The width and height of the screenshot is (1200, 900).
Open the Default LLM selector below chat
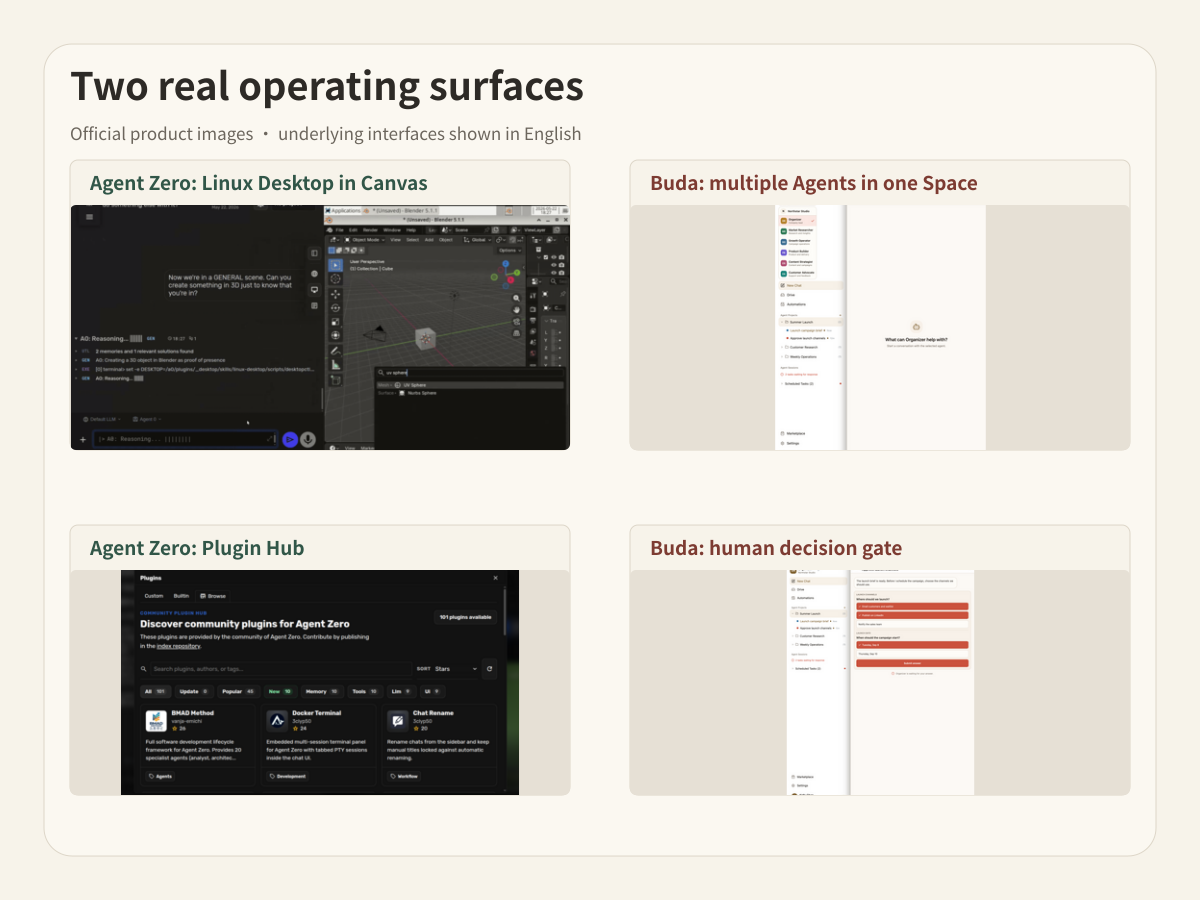click(102, 419)
